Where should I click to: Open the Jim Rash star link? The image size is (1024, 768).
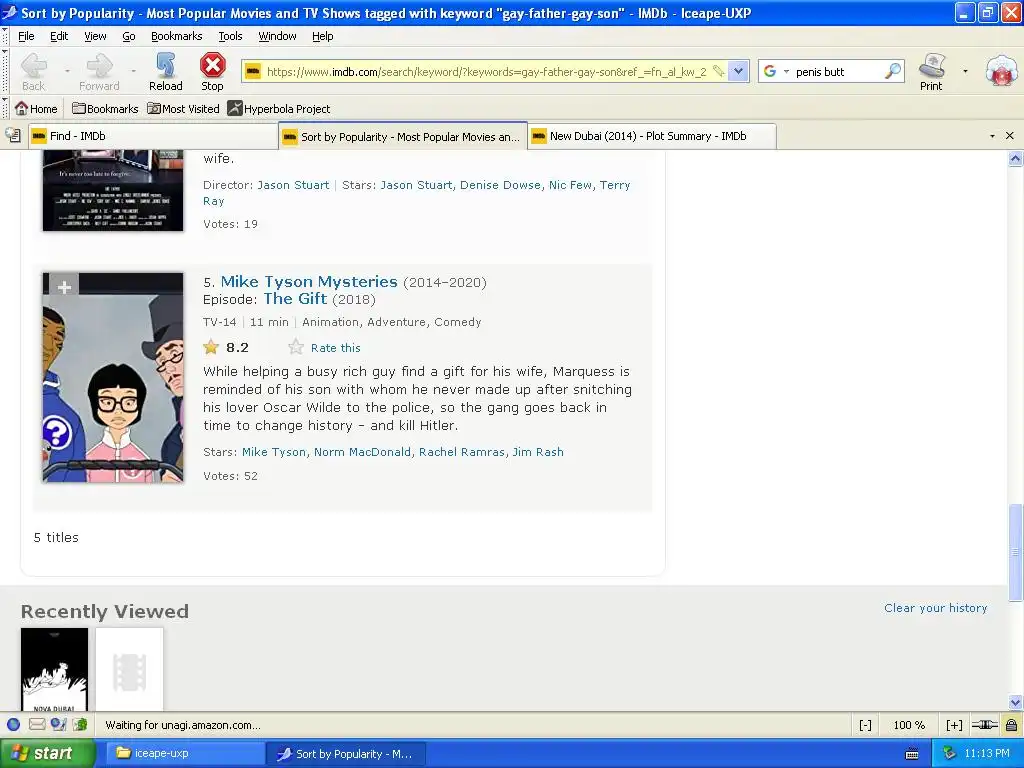click(x=537, y=452)
